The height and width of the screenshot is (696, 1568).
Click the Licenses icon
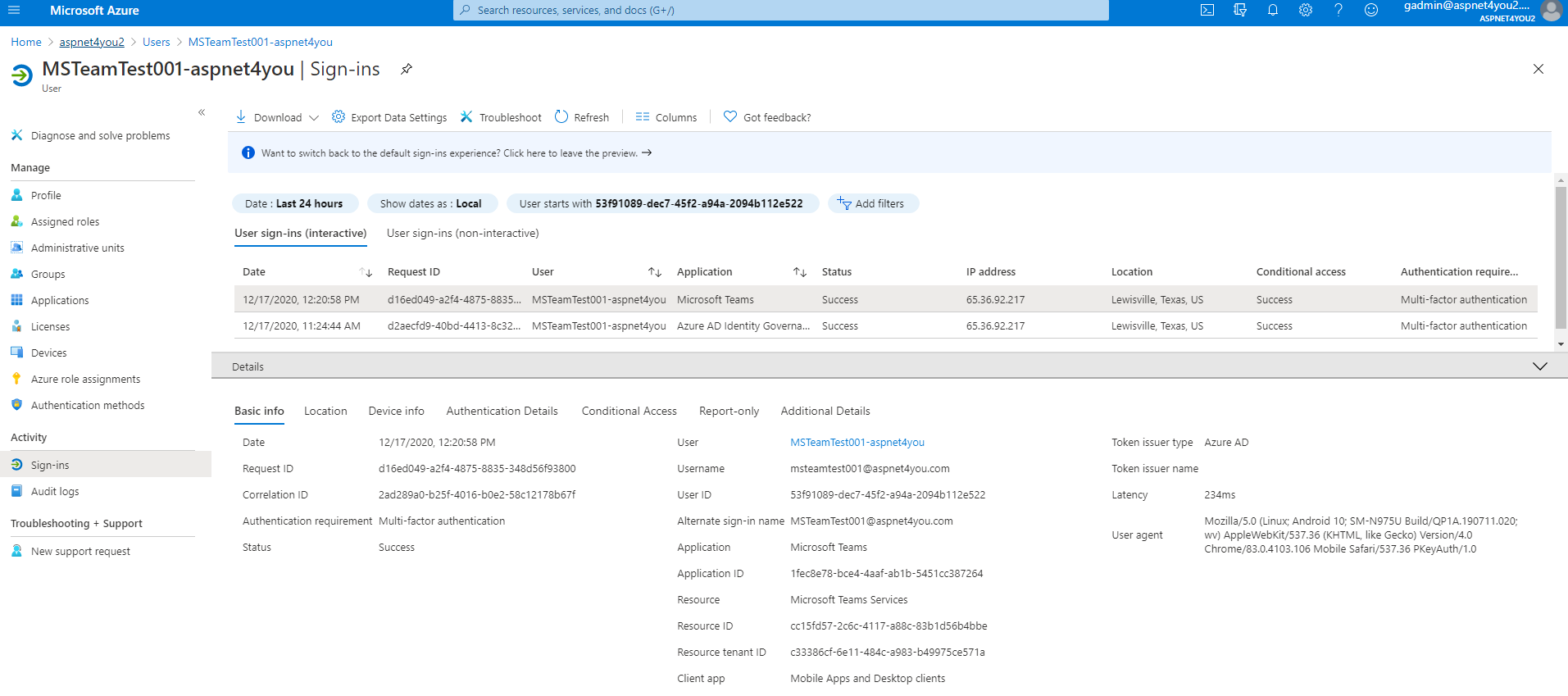17,326
